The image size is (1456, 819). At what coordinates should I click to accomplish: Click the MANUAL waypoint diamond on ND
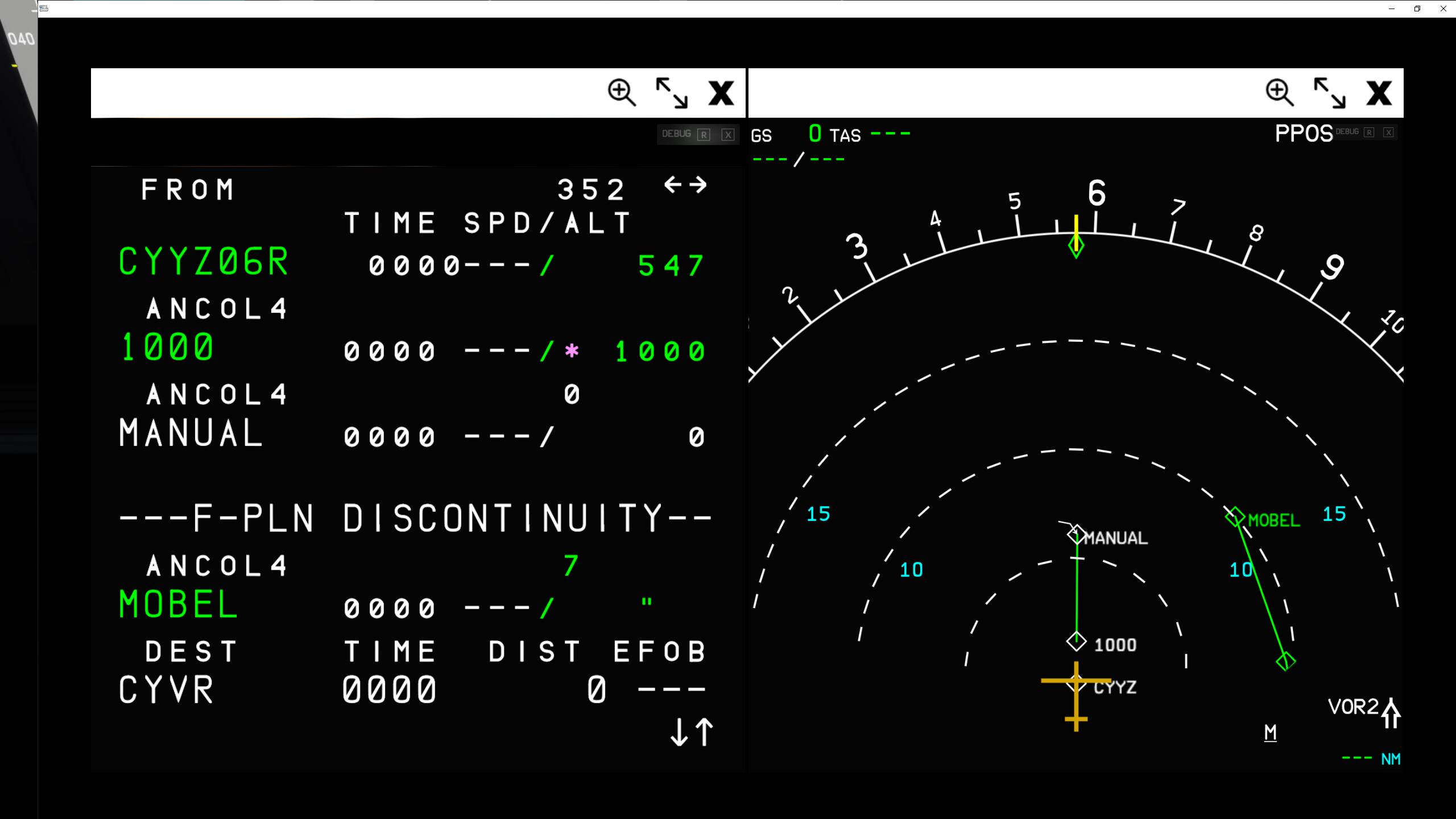click(1076, 535)
